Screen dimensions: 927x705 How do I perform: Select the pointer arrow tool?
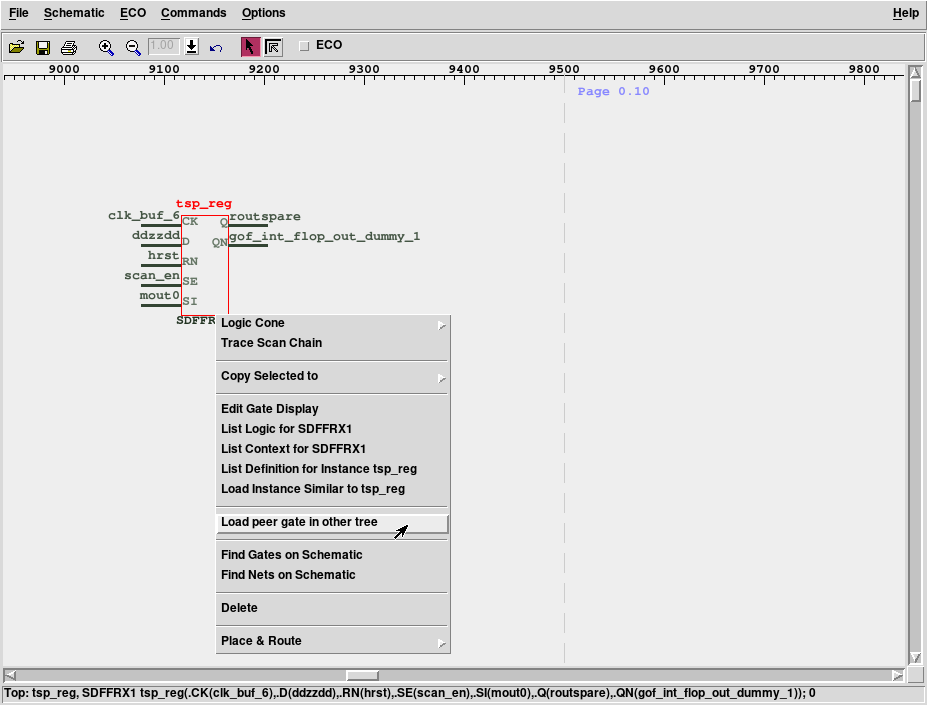250,47
